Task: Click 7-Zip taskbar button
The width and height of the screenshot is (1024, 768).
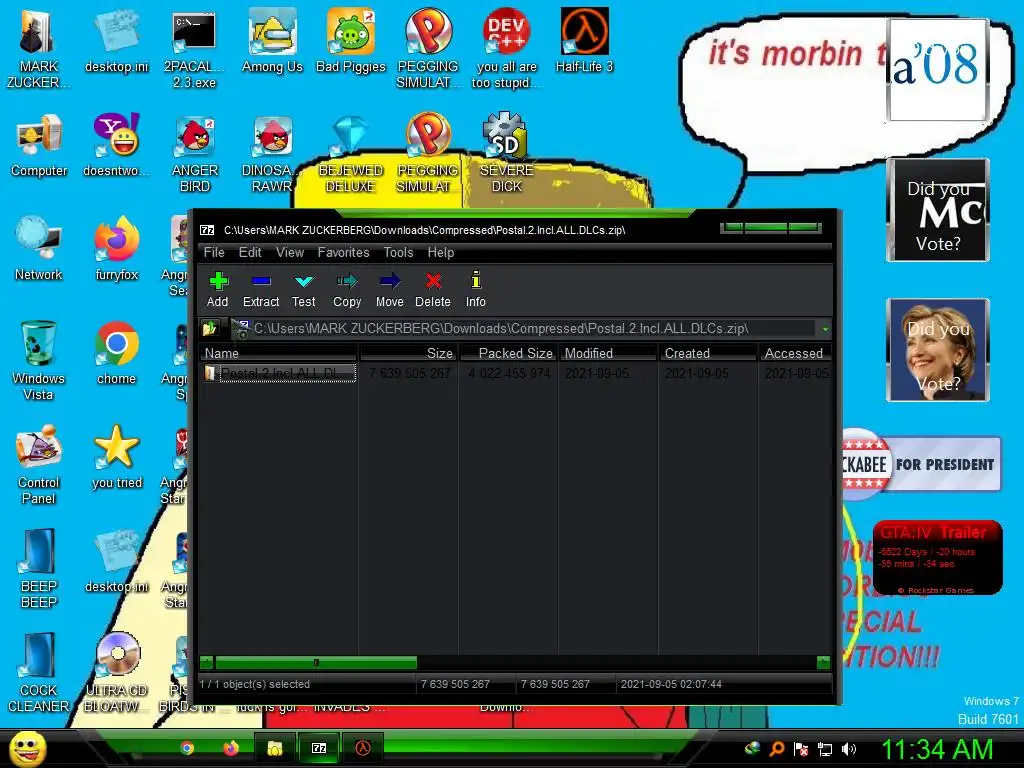Action: (x=319, y=748)
